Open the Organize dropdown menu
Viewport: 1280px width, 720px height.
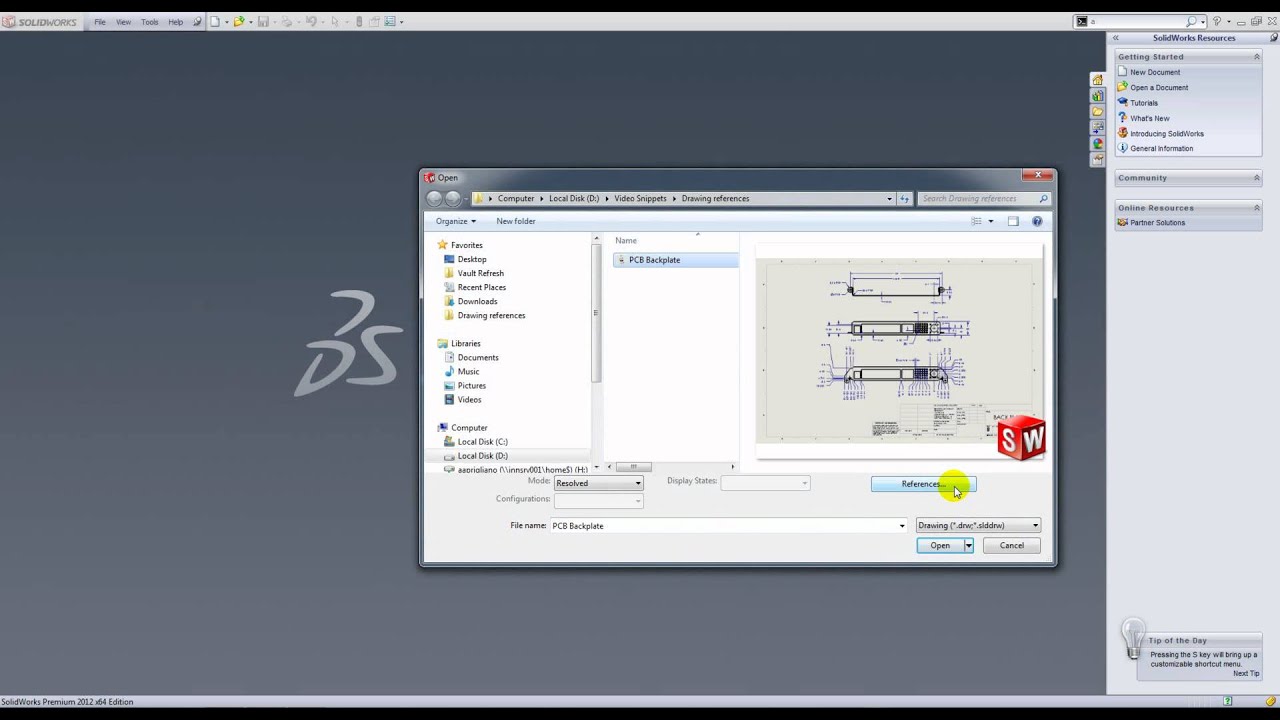tap(456, 221)
